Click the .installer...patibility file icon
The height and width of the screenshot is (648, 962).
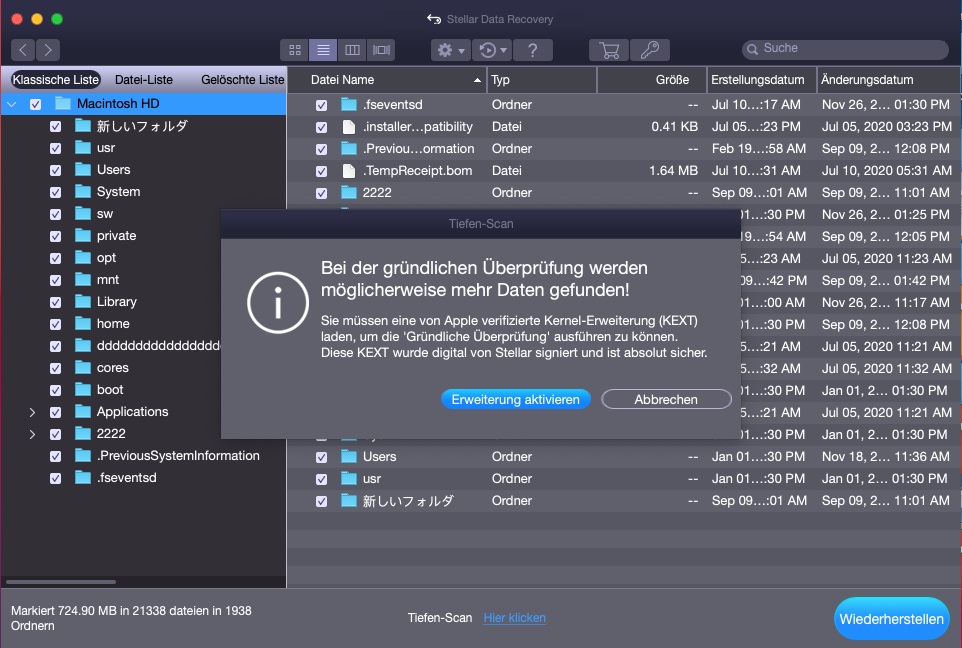pyautogui.click(x=348, y=127)
